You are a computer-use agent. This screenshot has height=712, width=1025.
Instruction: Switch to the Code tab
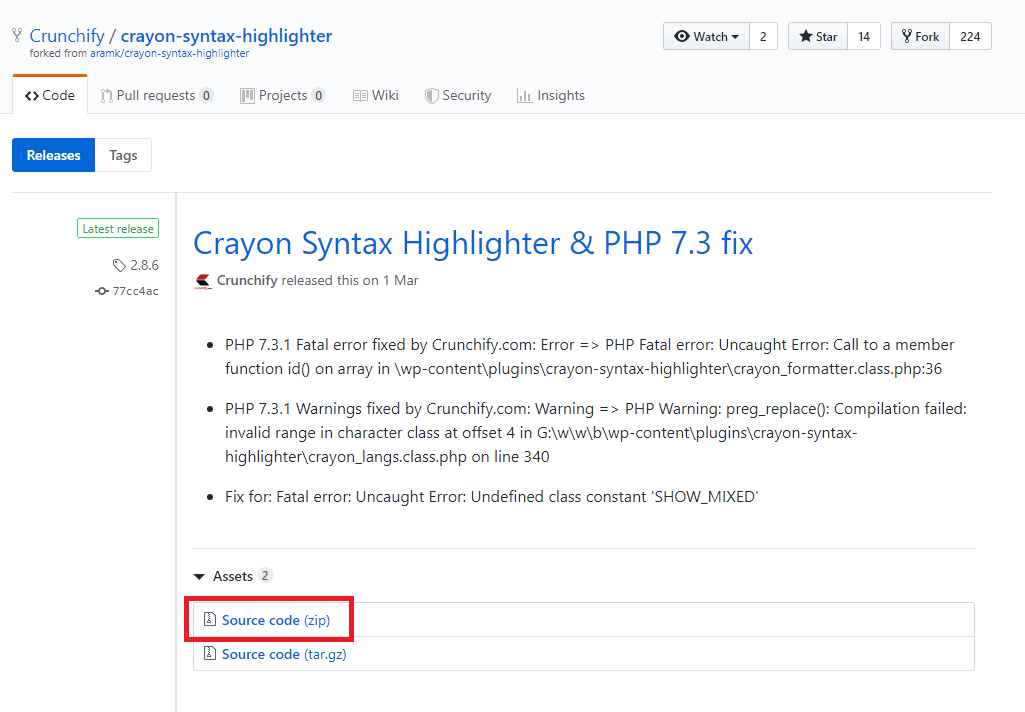point(50,95)
